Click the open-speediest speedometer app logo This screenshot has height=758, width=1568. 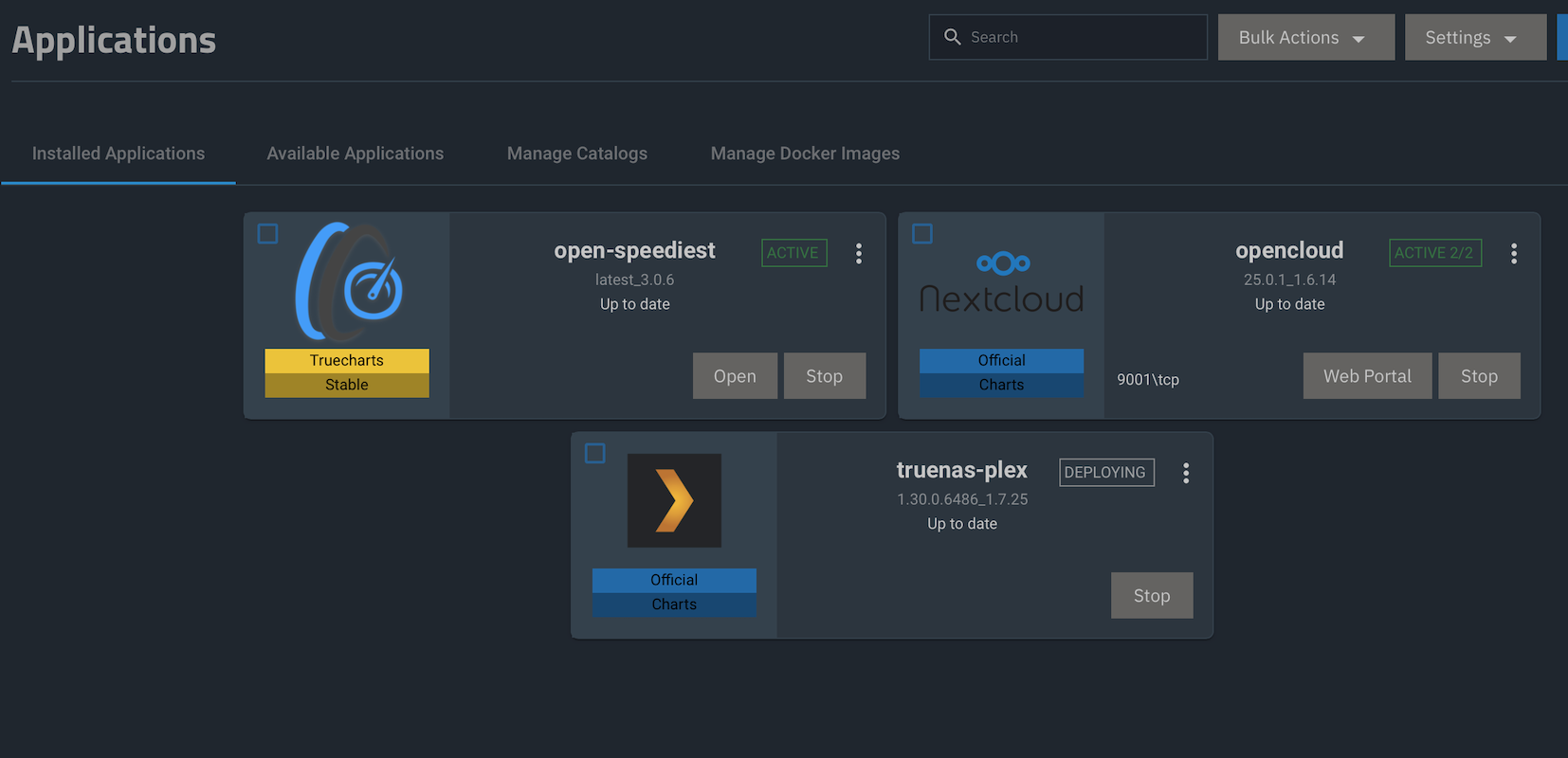[349, 282]
